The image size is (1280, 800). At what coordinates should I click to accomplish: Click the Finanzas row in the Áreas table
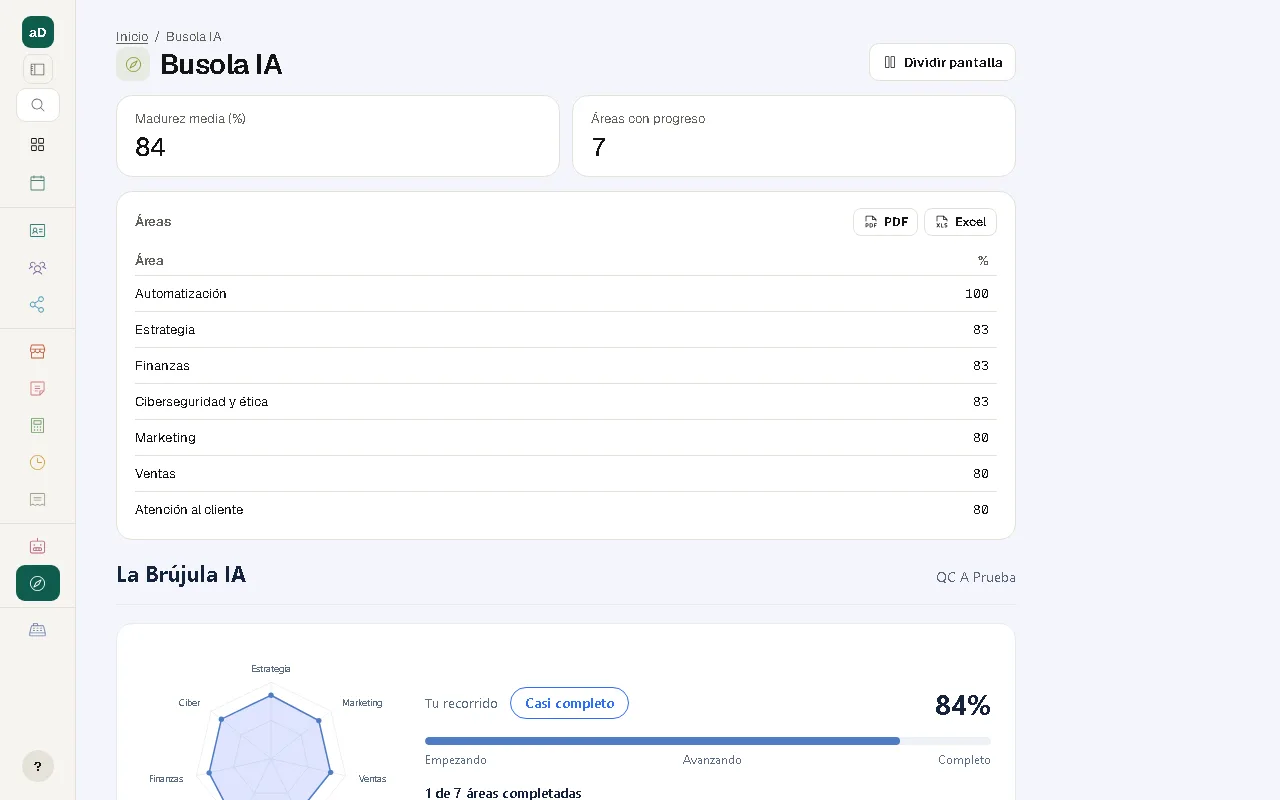pos(566,366)
